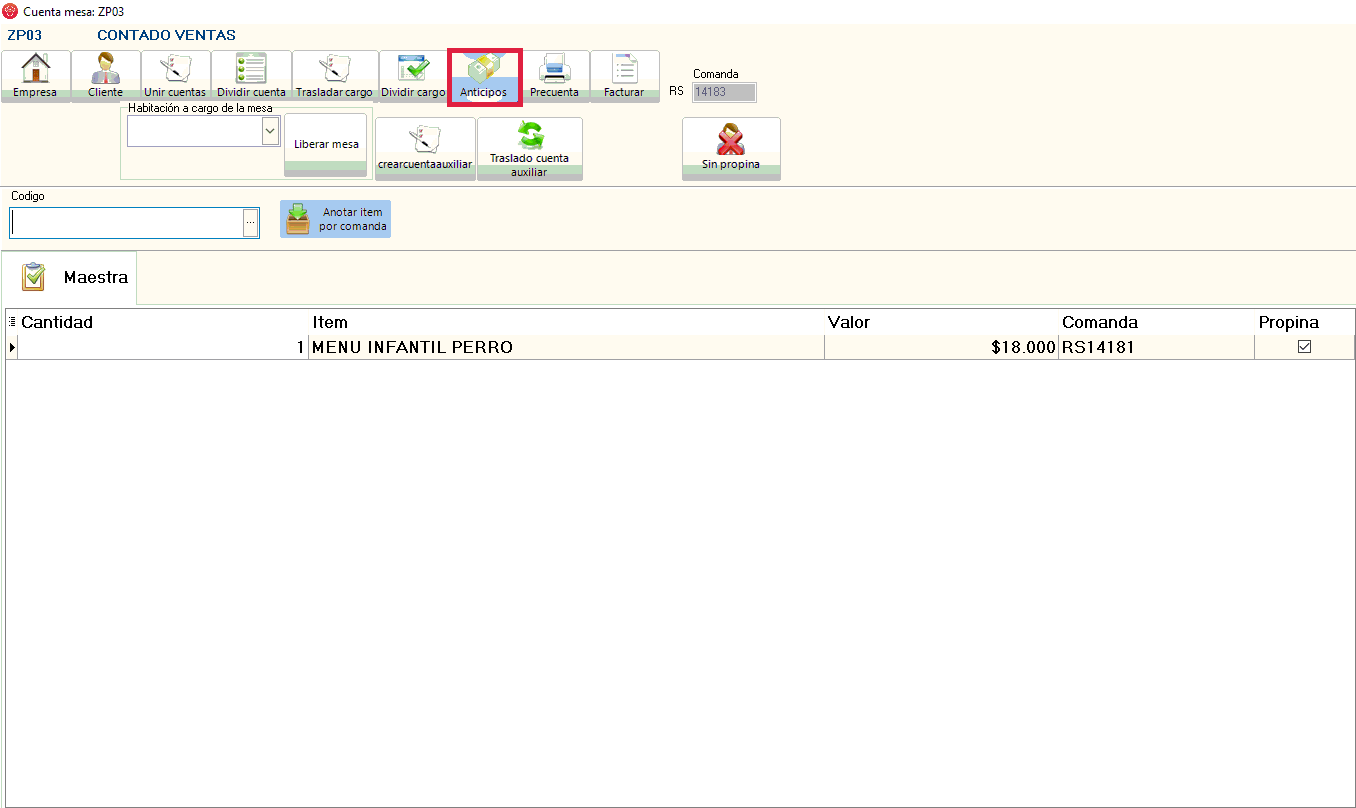Expand Habitación a cargo dropdown
This screenshot has height=808, width=1356.
point(269,131)
